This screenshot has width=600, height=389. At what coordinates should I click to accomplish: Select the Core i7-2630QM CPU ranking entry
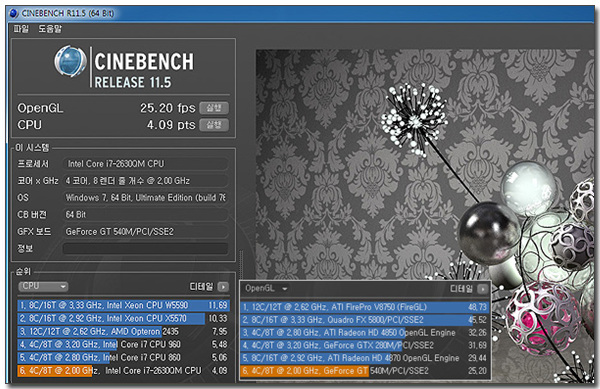click(123, 371)
